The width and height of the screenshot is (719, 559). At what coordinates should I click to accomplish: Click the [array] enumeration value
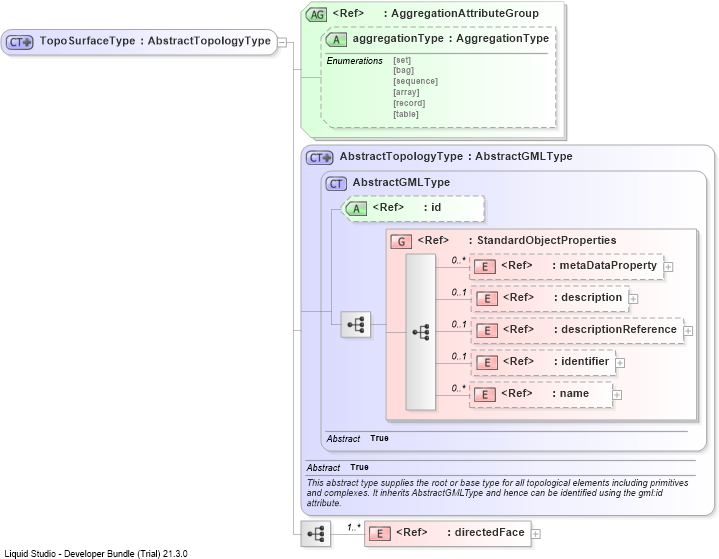tap(406, 92)
